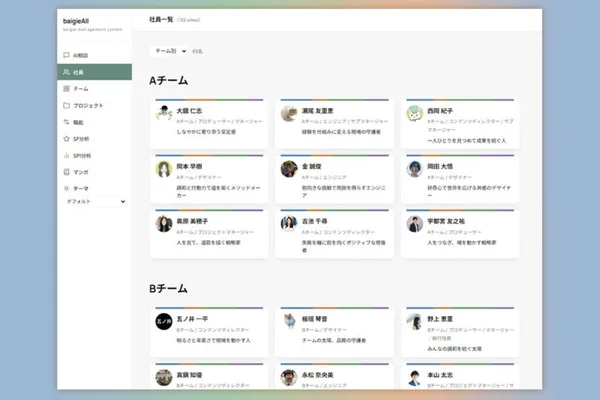This screenshot has height=400, width=600.
Task: Click the 45名 count label
Action: pyautogui.click(x=197, y=51)
